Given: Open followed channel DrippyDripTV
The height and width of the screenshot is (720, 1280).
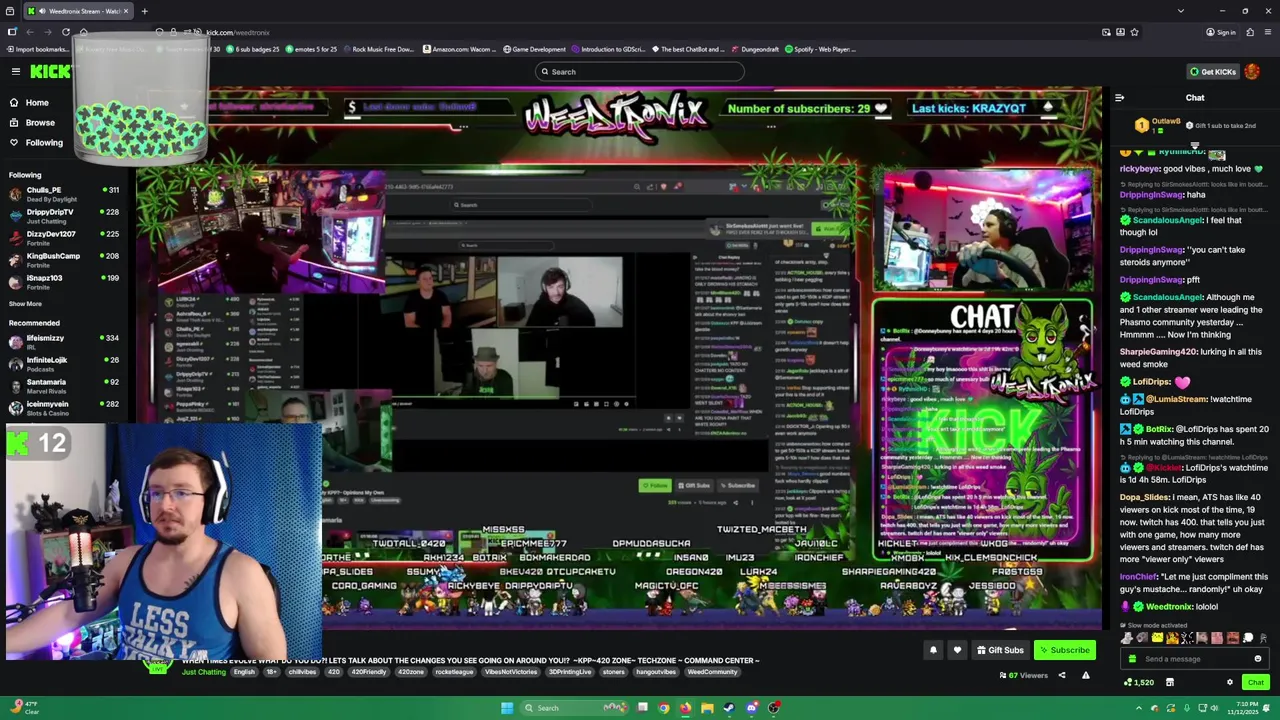Looking at the screenshot, I should click(64, 216).
